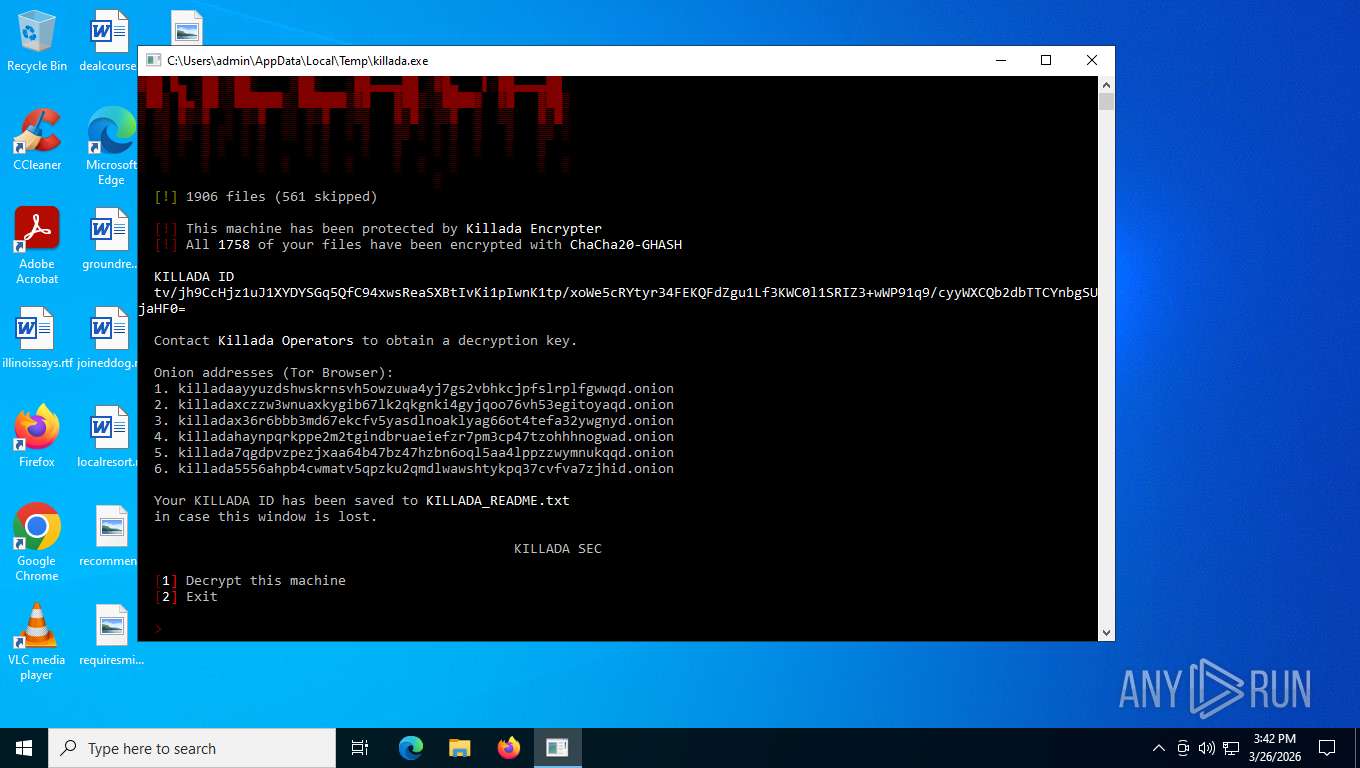Maximize the killada.exe console window
This screenshot has width=1360, height=768.
(x=1046, y=61)
